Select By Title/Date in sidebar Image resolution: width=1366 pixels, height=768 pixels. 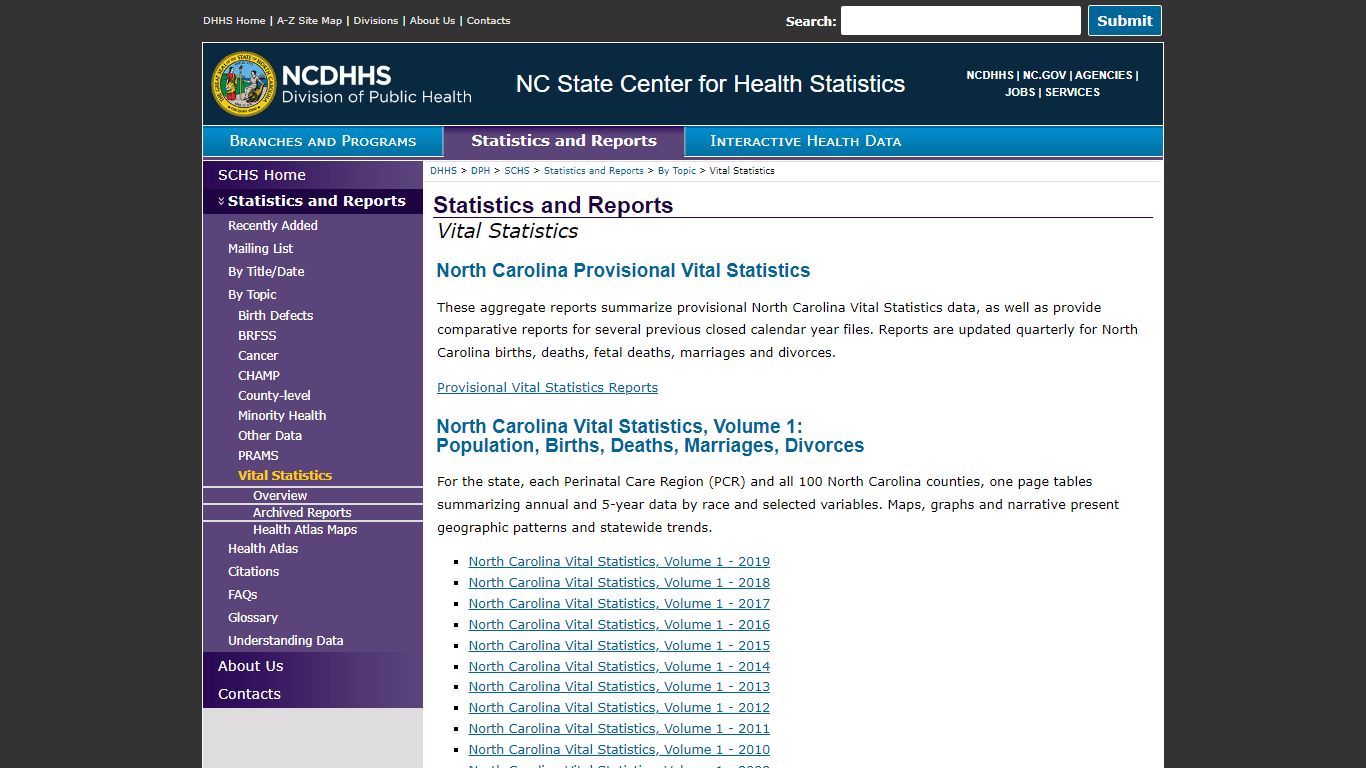coord(266,272)
